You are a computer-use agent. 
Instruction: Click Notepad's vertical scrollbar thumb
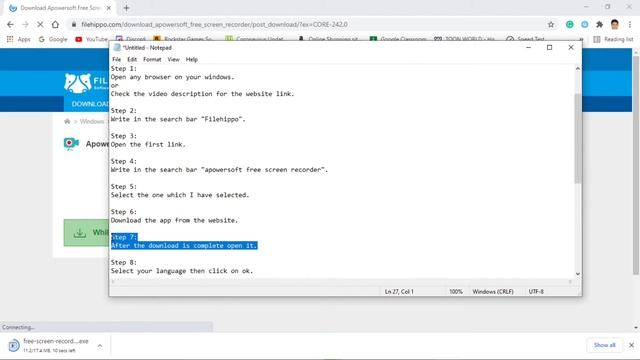pos(578,139)
